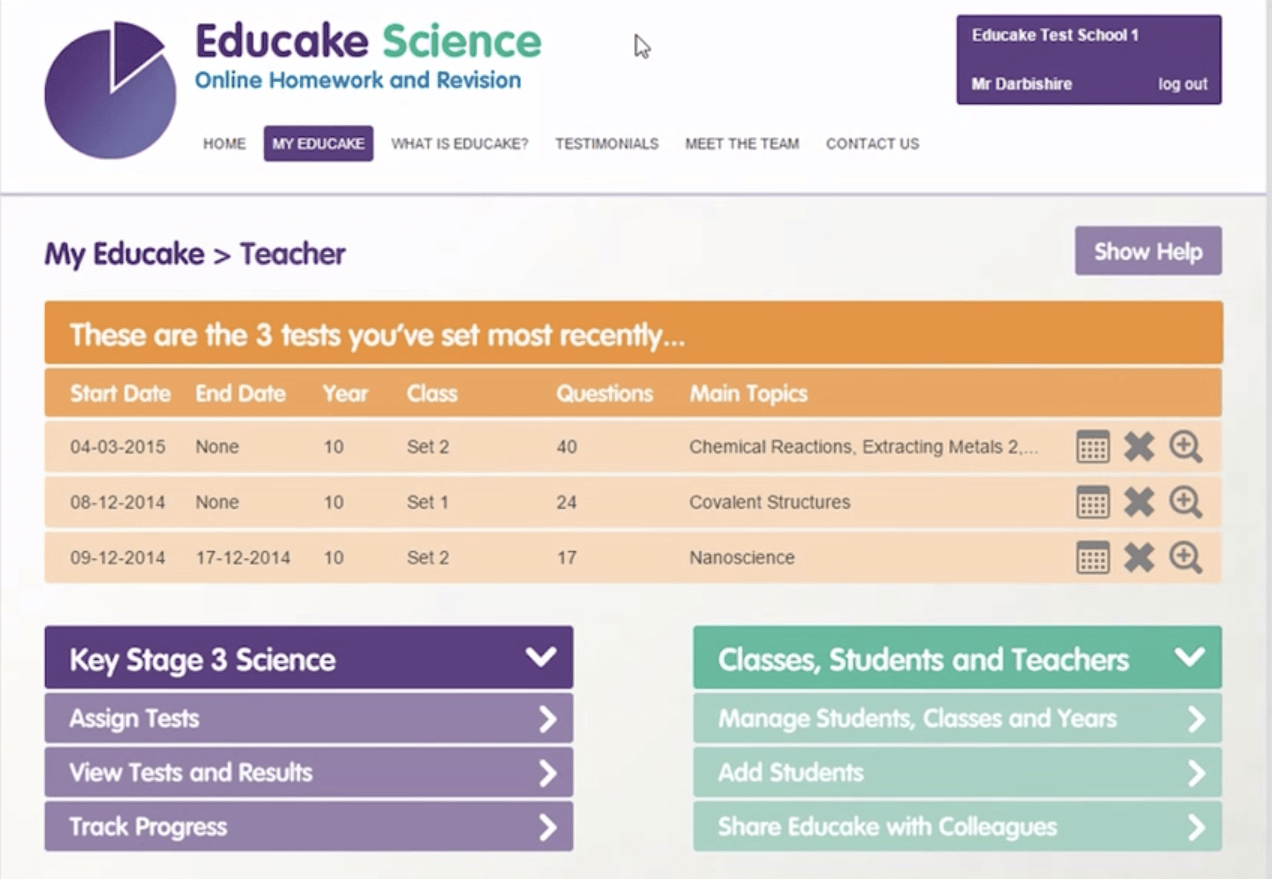View details with the magnifier icon on the first test
The image size is (1272, 879).
pyautogui.click(x=1185, y=447)
